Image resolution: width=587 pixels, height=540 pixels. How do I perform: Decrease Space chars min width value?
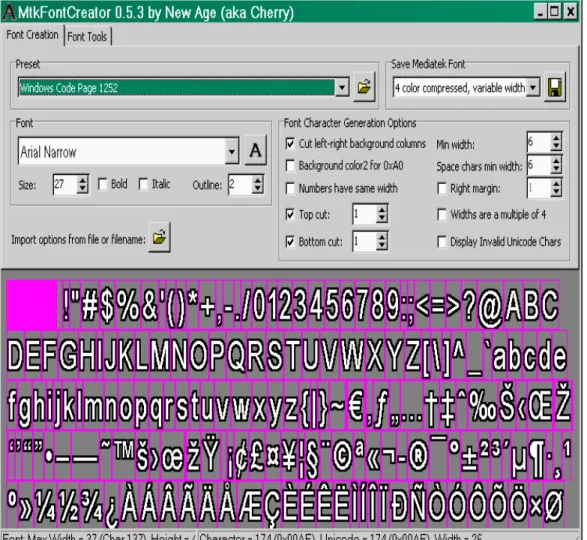(x=556, y=169)
